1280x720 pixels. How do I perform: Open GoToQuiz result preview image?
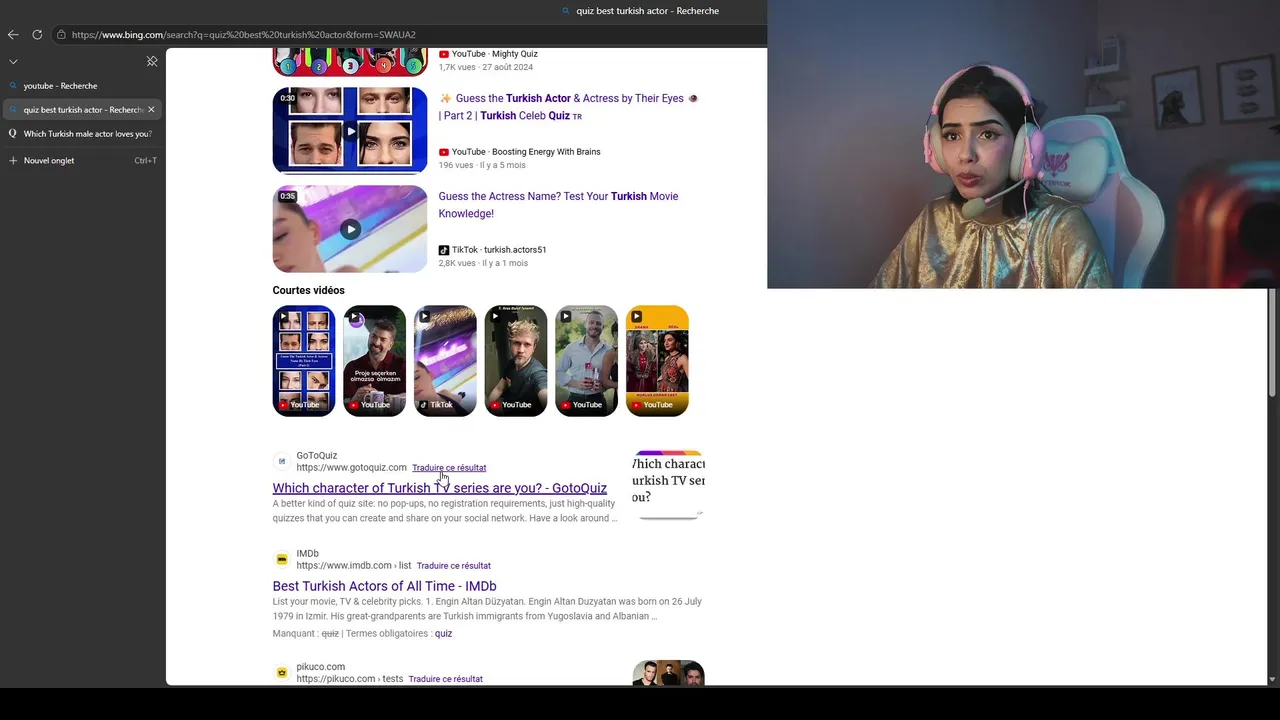coord(668,485)
